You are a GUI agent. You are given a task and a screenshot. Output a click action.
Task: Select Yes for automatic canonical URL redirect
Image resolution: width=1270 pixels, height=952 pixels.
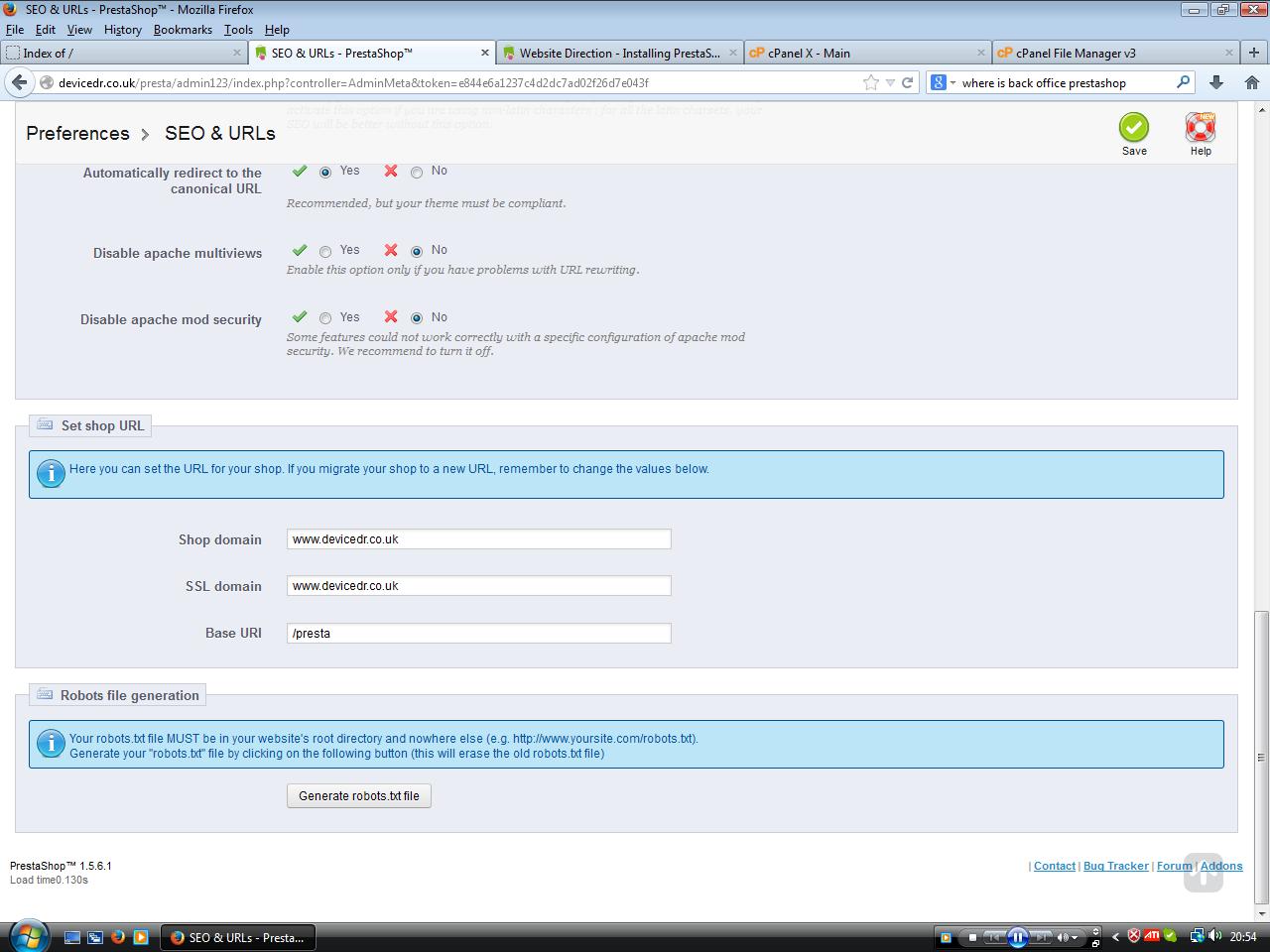click(x=325, y=172)
